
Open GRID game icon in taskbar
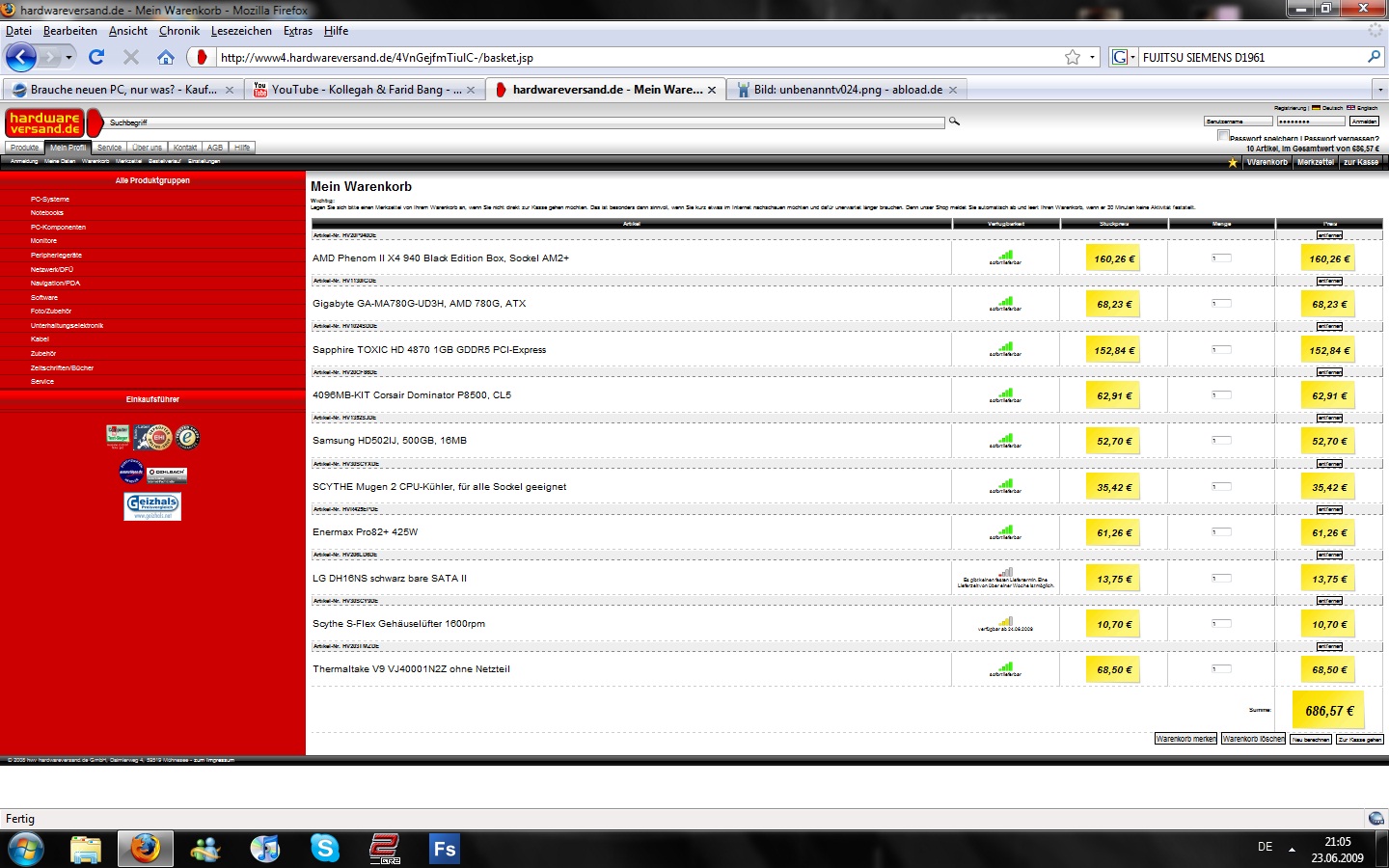[x=385, y=849]
